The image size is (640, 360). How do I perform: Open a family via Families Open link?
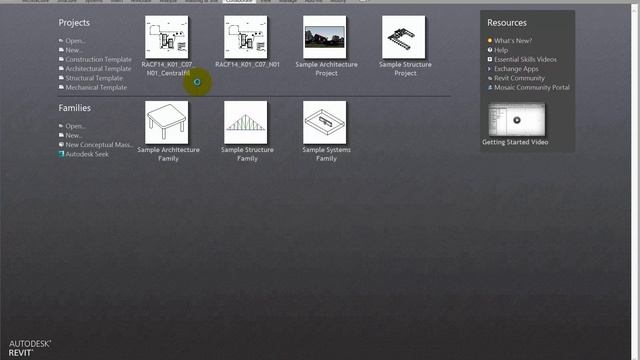point(75,126)
